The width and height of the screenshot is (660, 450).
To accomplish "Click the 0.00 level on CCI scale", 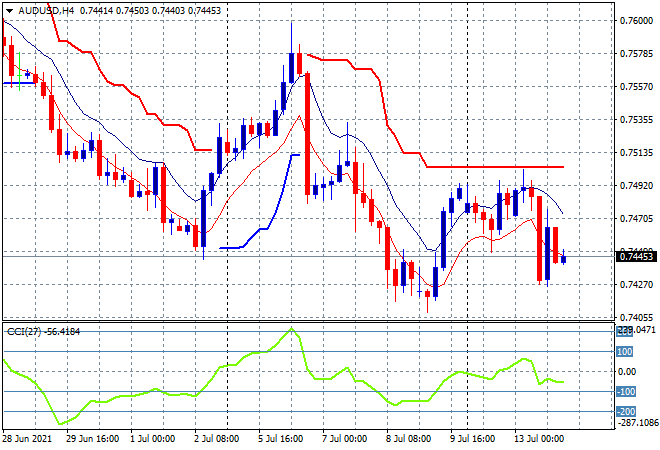I will click(x=626, y=372).
